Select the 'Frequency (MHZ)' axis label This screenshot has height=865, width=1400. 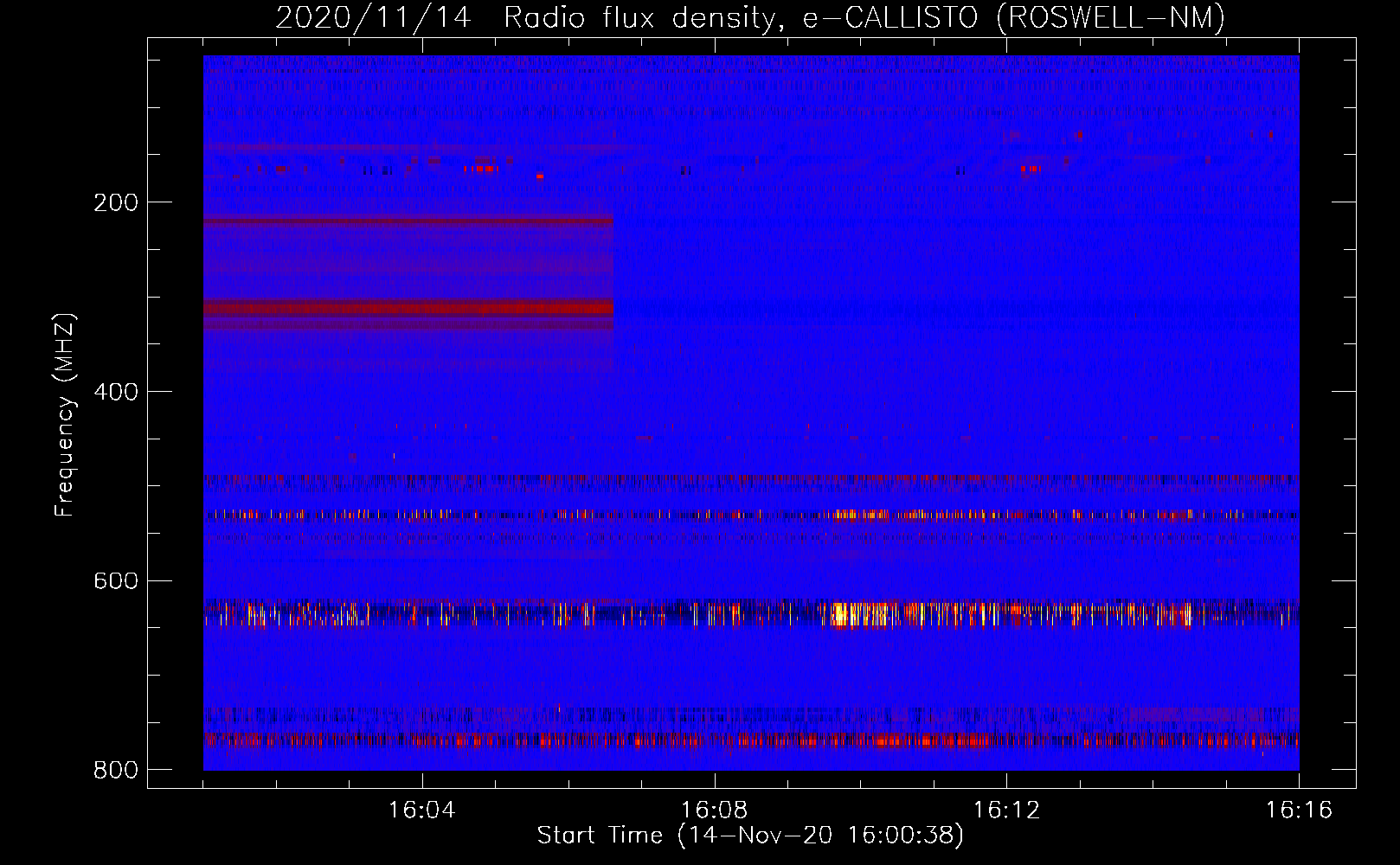(x=65, y=415)
